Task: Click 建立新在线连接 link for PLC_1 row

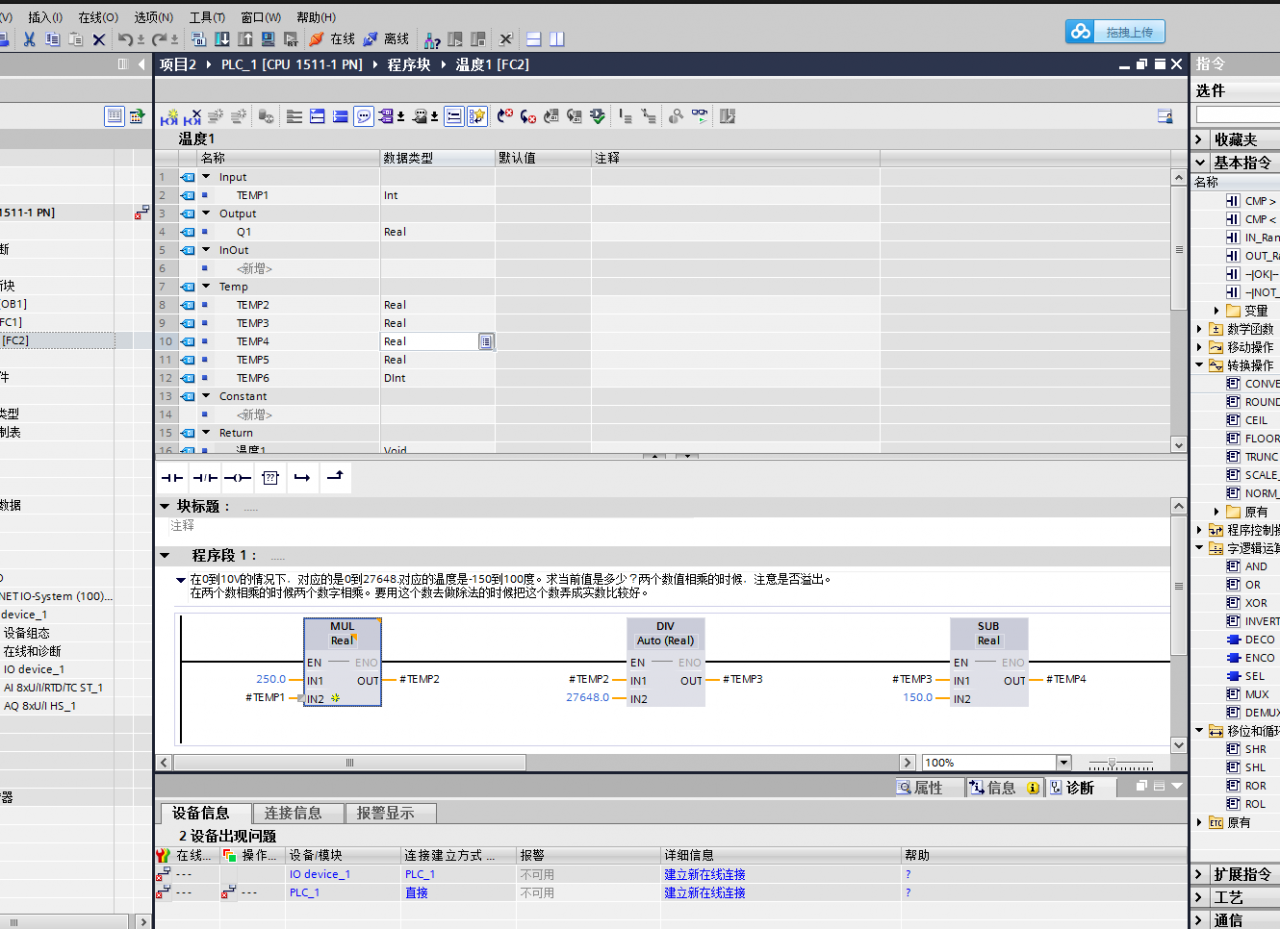Action: [x=705, y=893]
